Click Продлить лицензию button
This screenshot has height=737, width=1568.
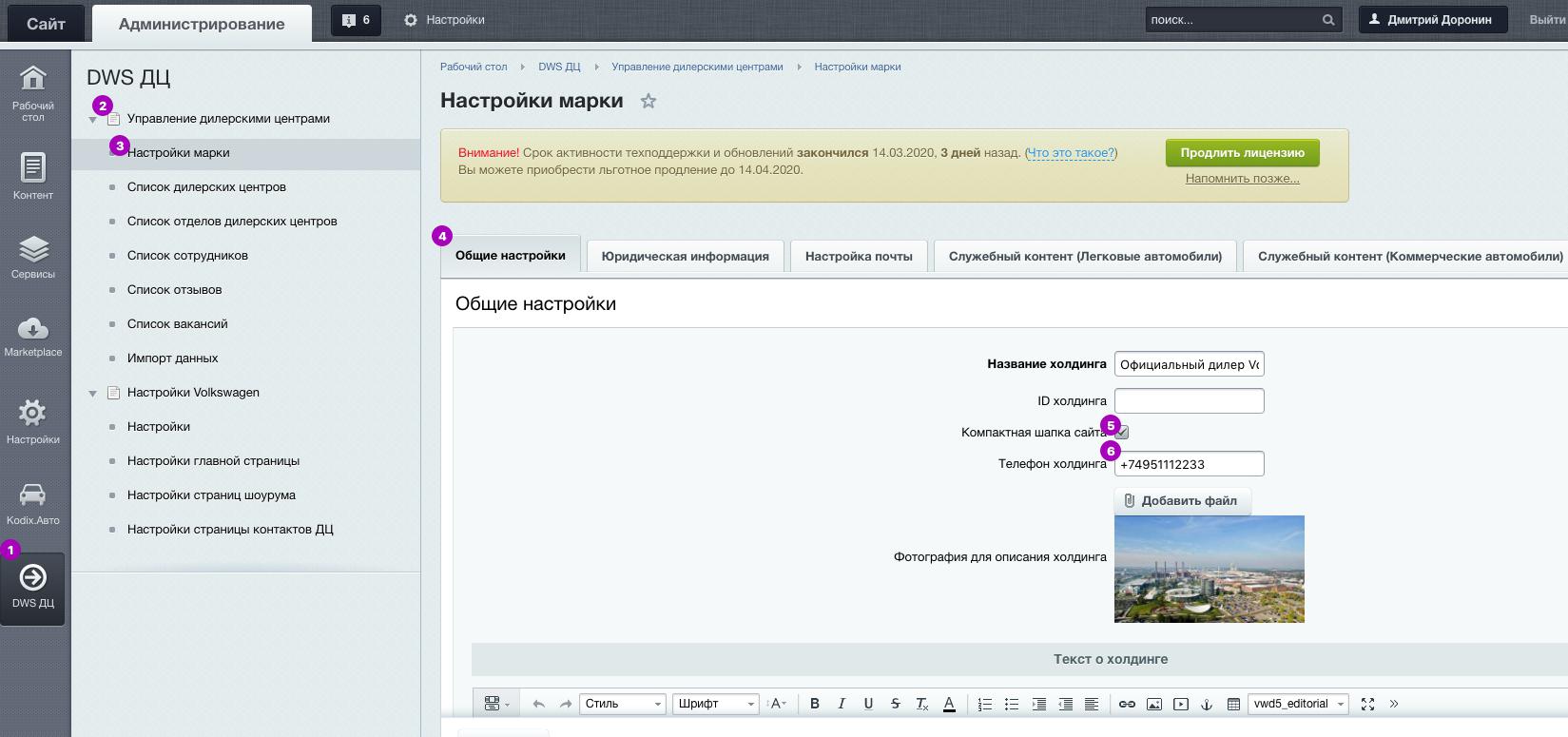tap(1243, 152)
